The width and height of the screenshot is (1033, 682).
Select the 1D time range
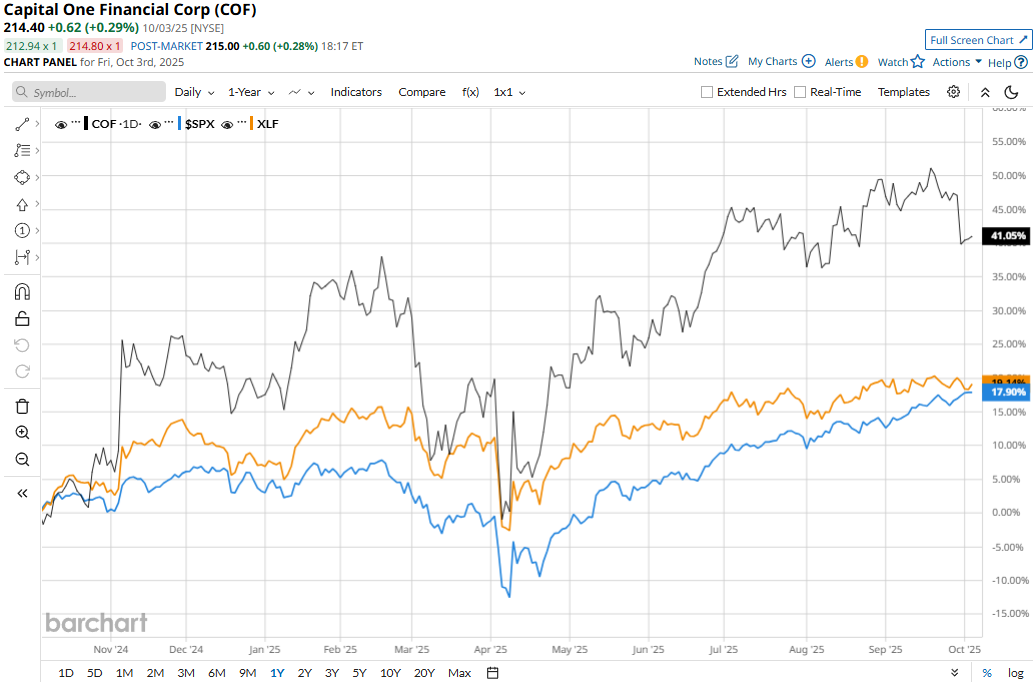click(66, 673)
